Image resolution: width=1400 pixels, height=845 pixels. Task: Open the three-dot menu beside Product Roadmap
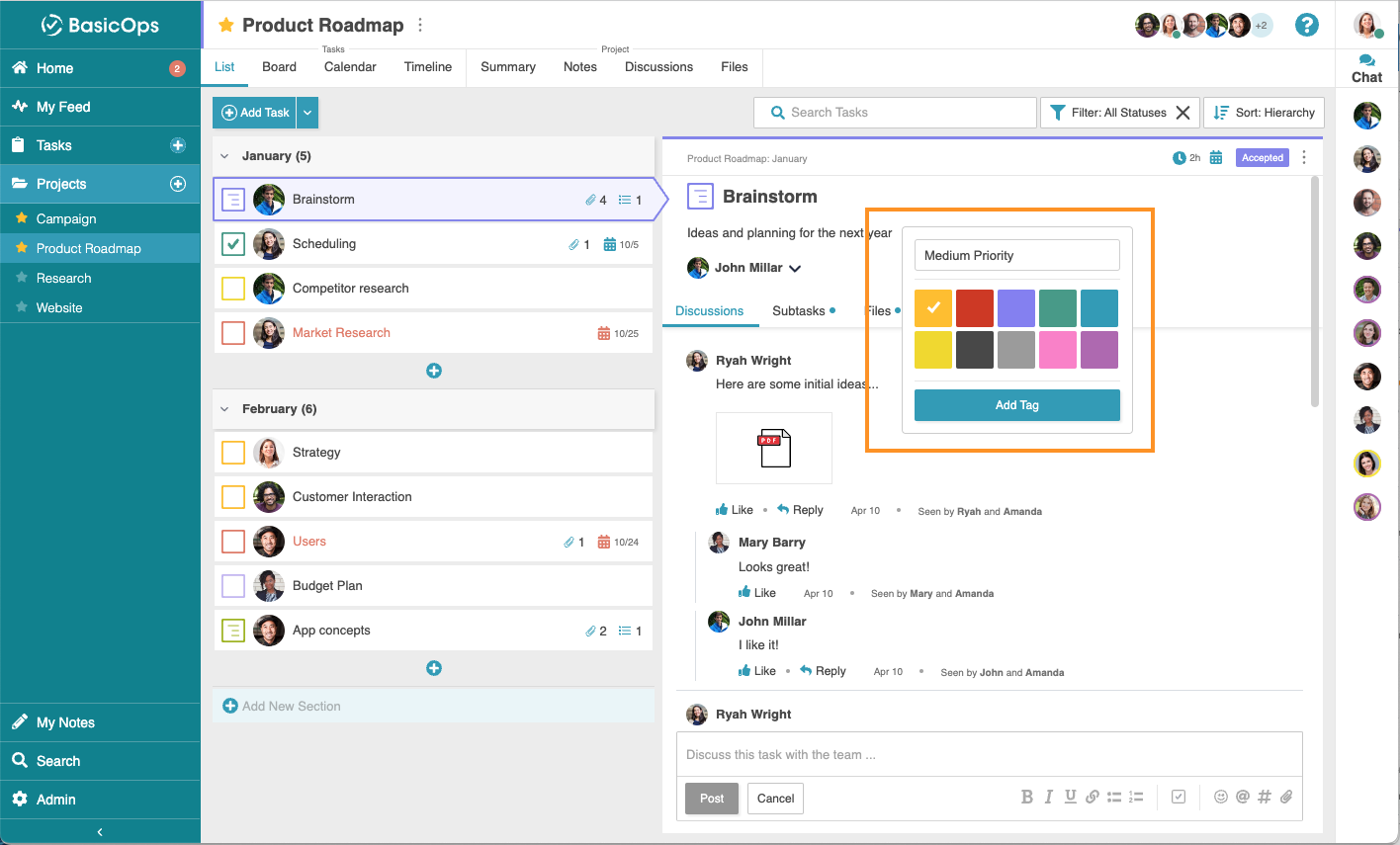(x=420, y=25)
